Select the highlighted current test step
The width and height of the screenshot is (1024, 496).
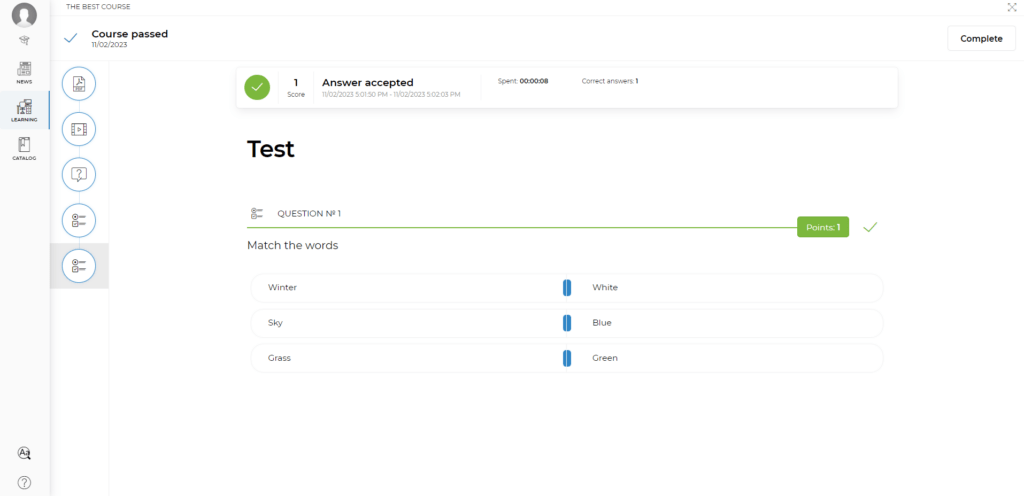(x=79, y=266)
